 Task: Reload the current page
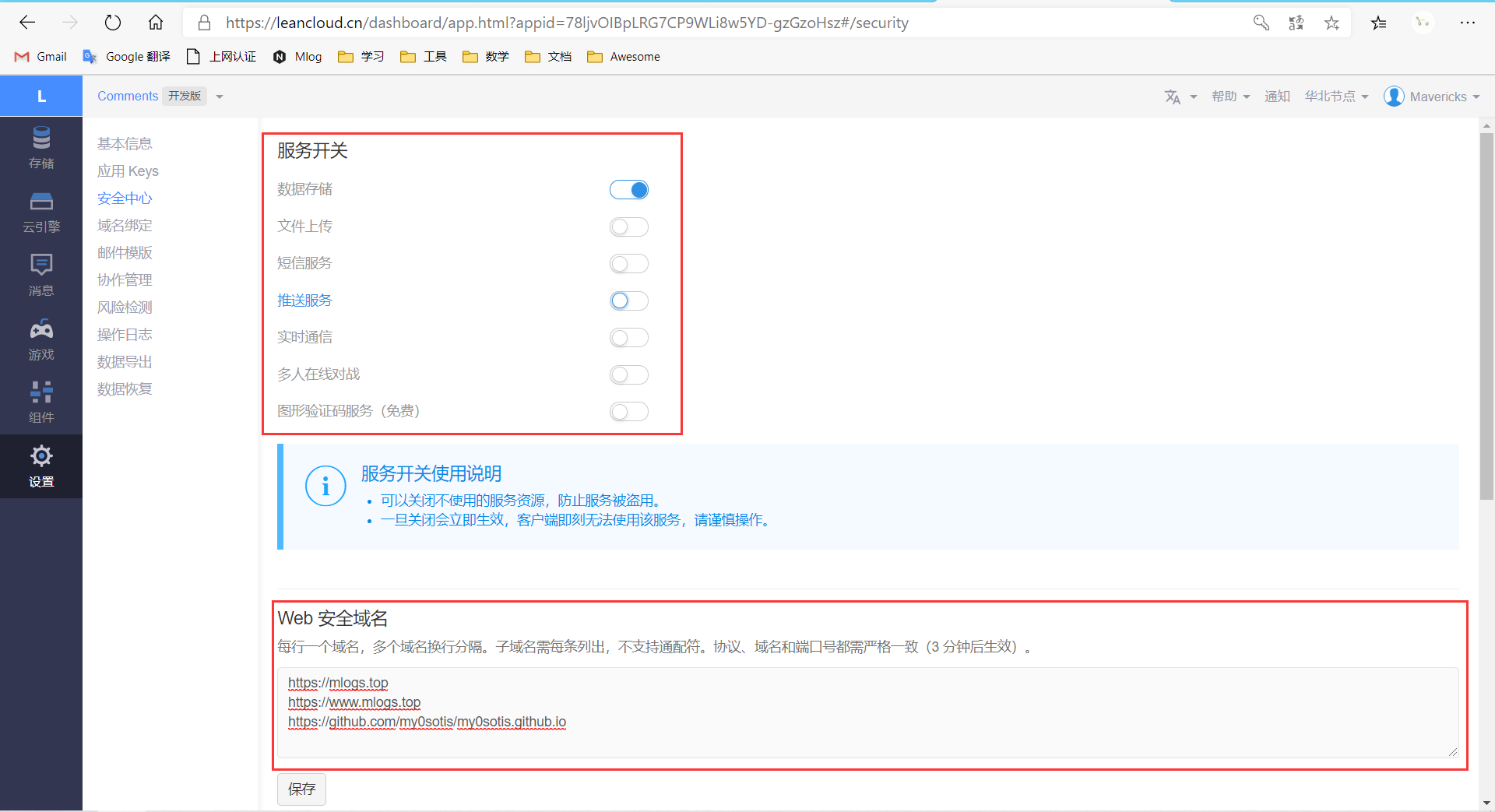click(x=113, y=23)
